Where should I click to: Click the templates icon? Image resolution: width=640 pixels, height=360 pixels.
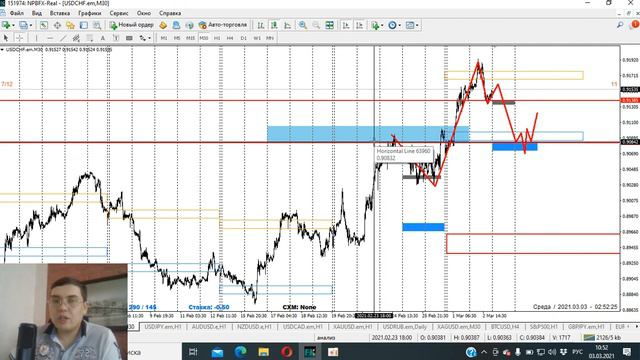click(410, 25)
